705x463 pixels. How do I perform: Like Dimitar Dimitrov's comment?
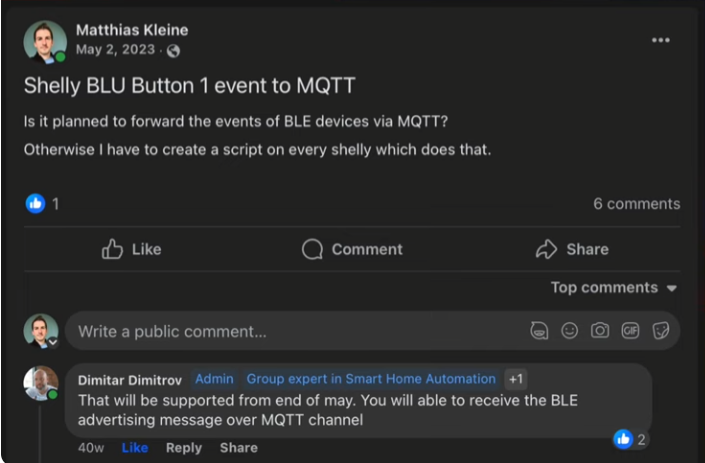tap(134, 448)
